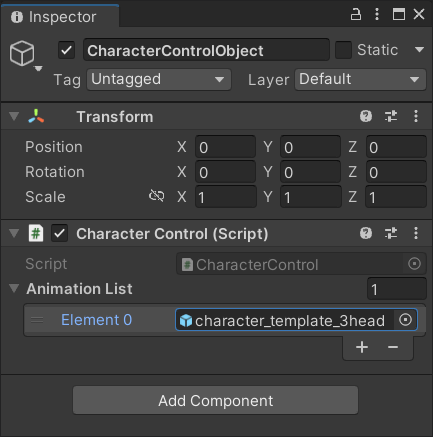
Task: Lock the Inspector panel
Action: pos(356,14)
